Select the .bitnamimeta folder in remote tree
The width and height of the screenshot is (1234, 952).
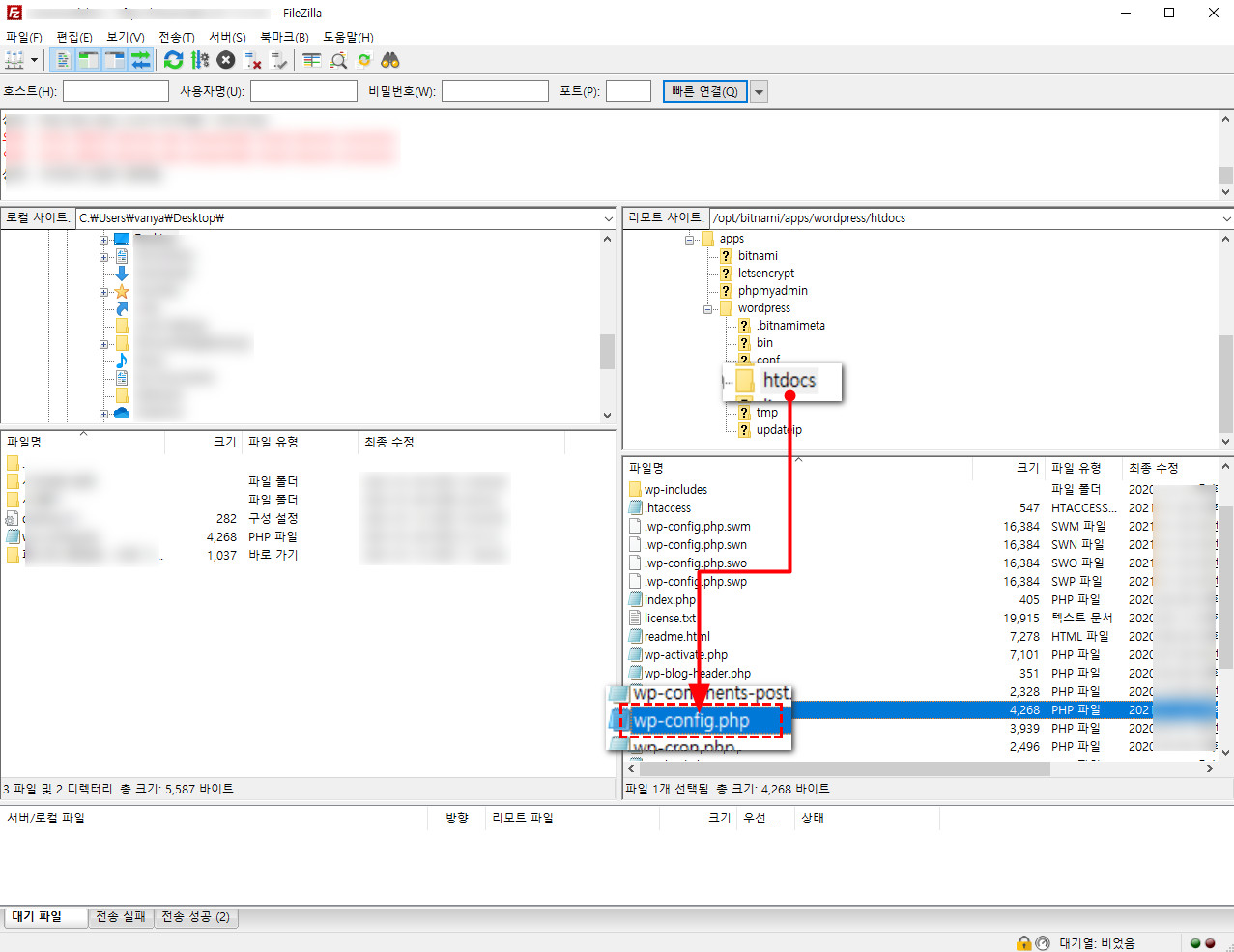[791, 326]
